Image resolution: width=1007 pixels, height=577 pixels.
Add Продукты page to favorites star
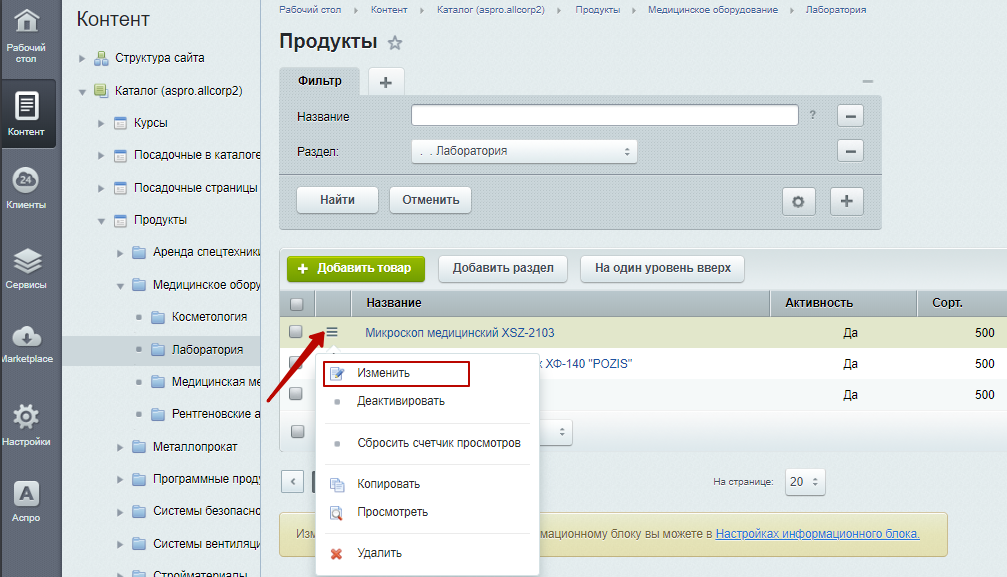[394, 43]
